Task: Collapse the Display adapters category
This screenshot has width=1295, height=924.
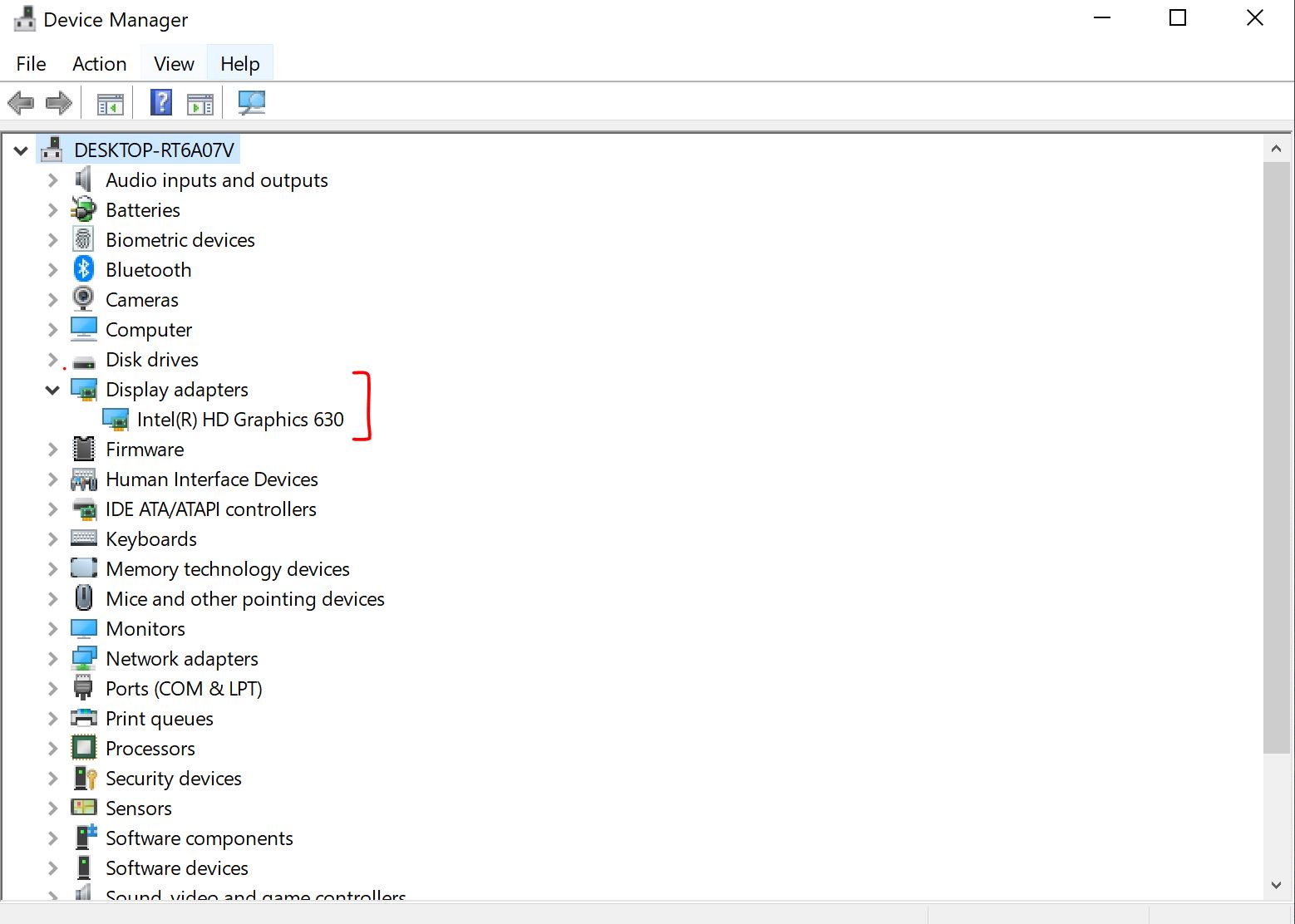Action: pyautogui.click(x=52, y=389)
